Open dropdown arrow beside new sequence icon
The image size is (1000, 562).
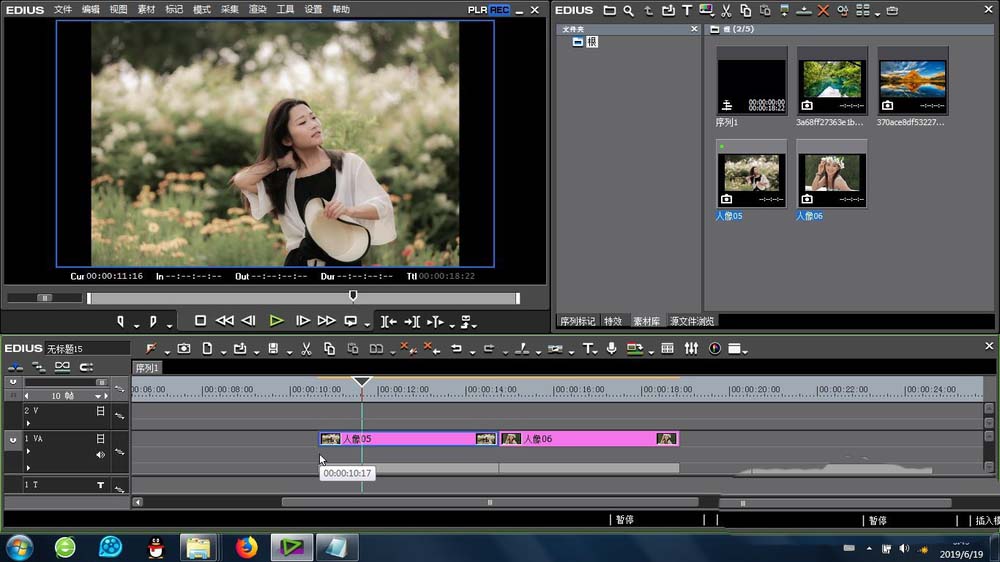click(223, 351)
